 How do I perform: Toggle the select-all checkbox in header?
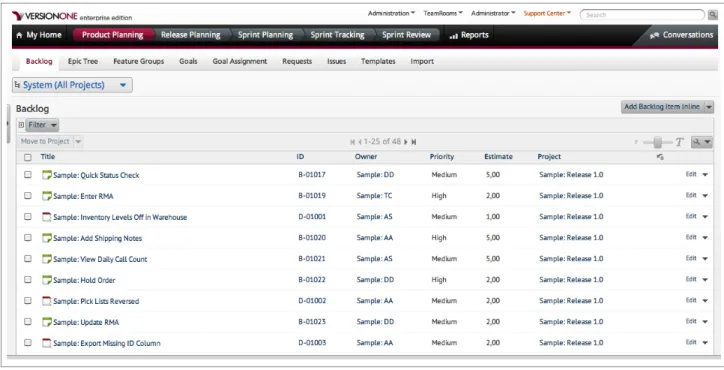[x=28, y=158]
